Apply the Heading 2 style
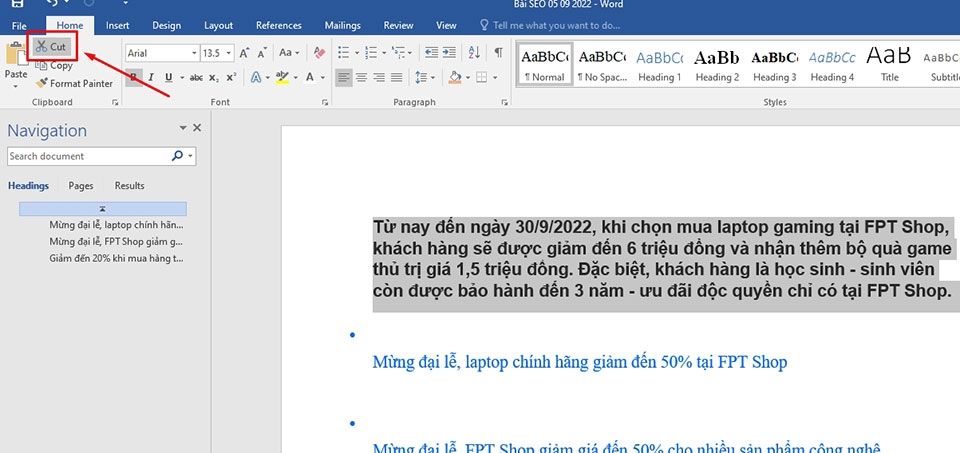960x453 pixels. tap(717, 65)
